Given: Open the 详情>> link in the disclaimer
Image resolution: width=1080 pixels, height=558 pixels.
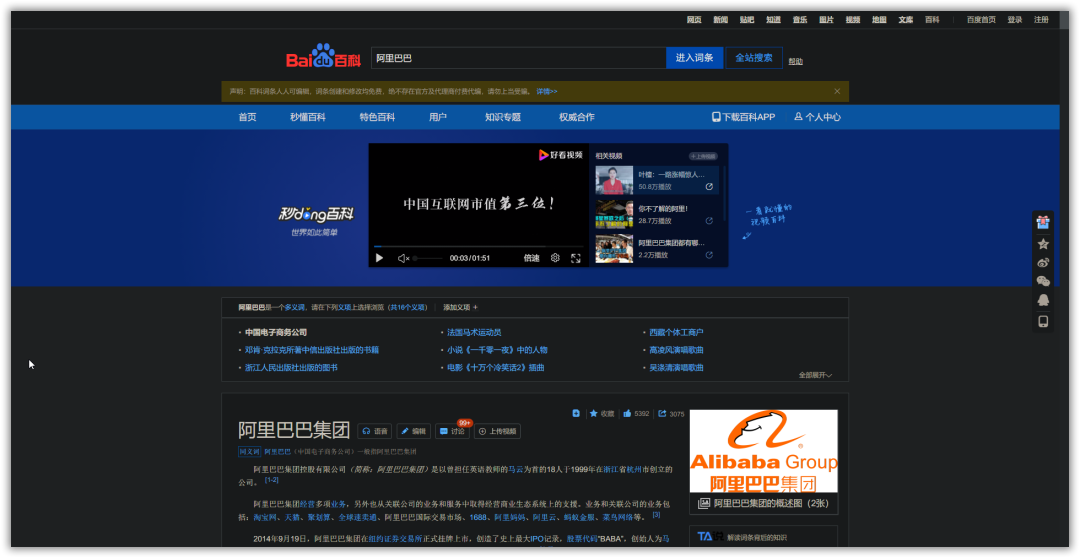Looking at the screenshot, I should (x=547, y=92).
